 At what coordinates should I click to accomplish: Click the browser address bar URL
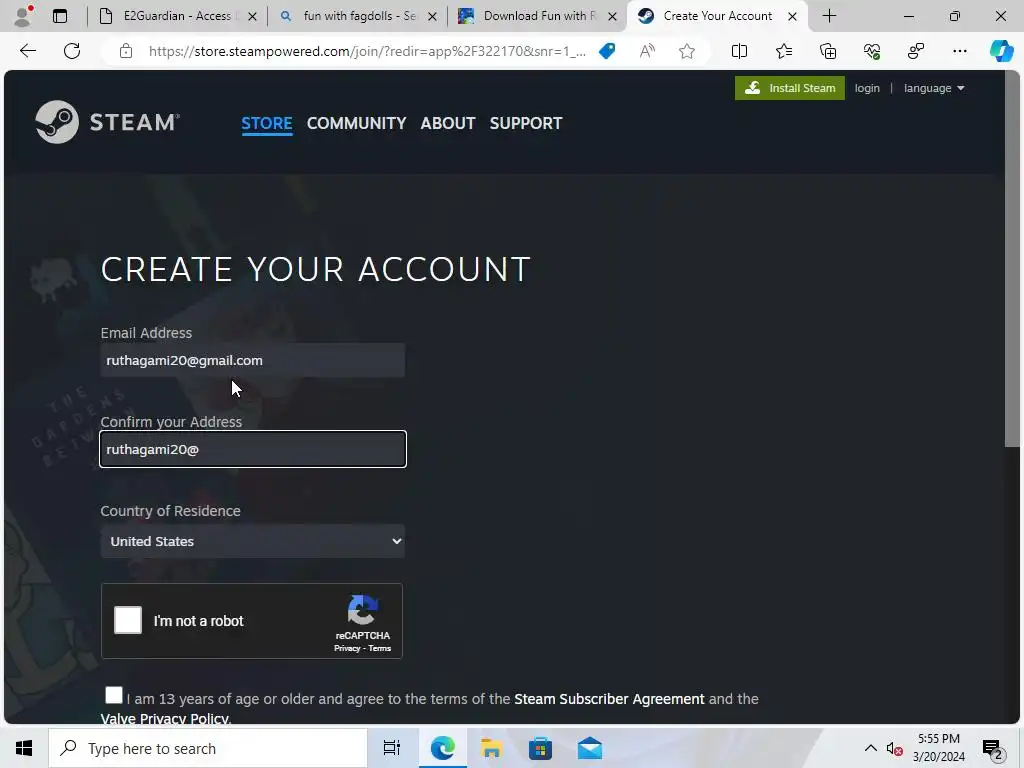point(367,51)
